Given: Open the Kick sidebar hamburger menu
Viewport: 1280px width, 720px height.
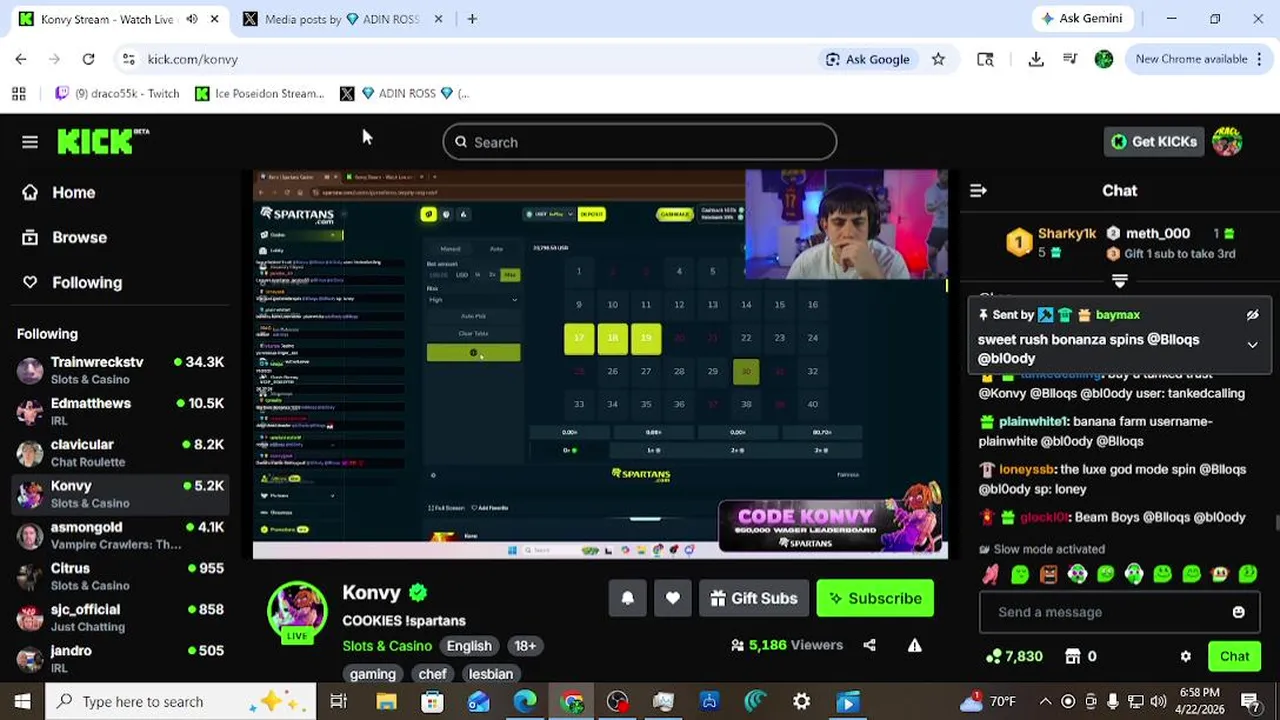Looking at the screenshot, I should [x=30, y=142].
